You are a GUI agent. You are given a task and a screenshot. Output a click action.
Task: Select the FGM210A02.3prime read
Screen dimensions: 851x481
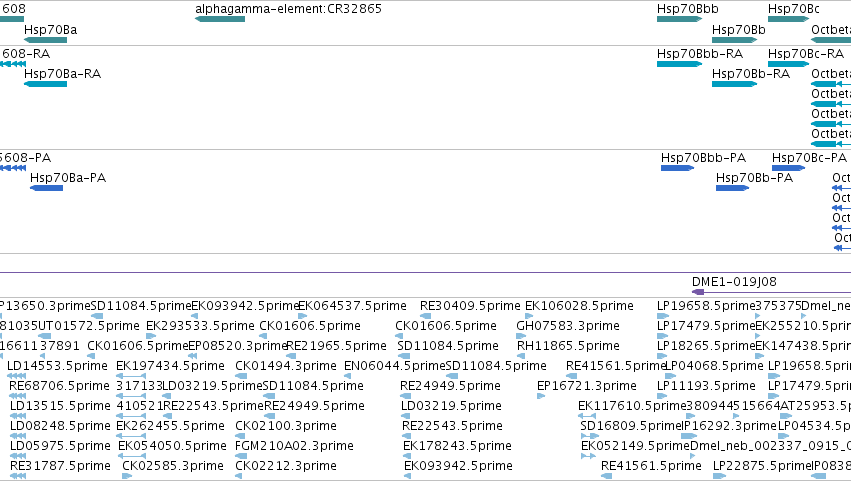[x=239, y=456]
